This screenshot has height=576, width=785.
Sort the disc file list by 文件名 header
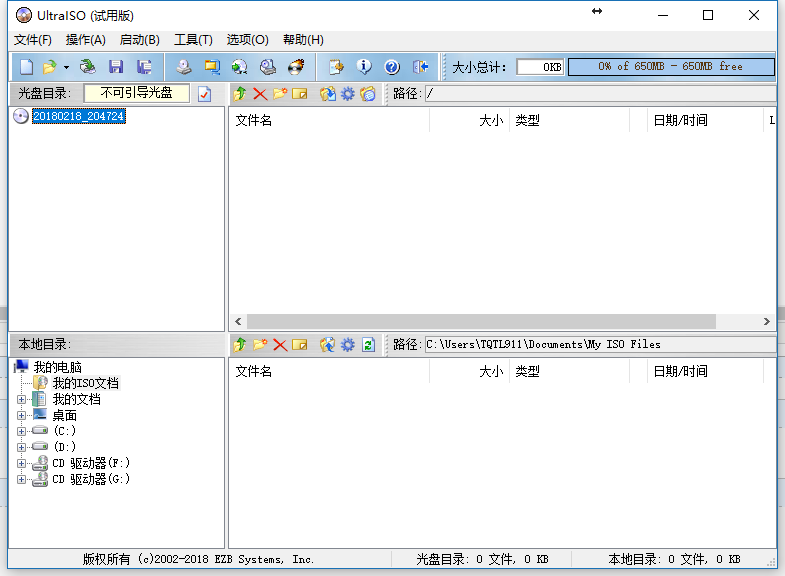point(329,120)
